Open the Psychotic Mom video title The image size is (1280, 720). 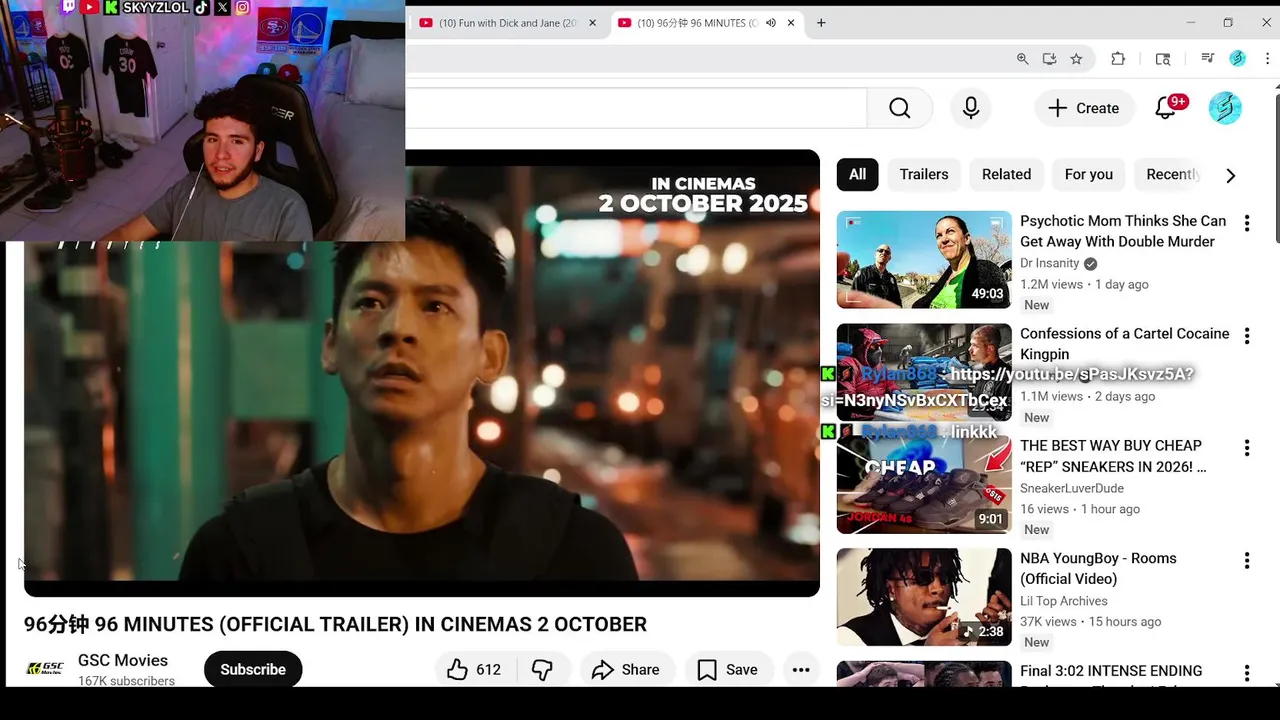1122,231
